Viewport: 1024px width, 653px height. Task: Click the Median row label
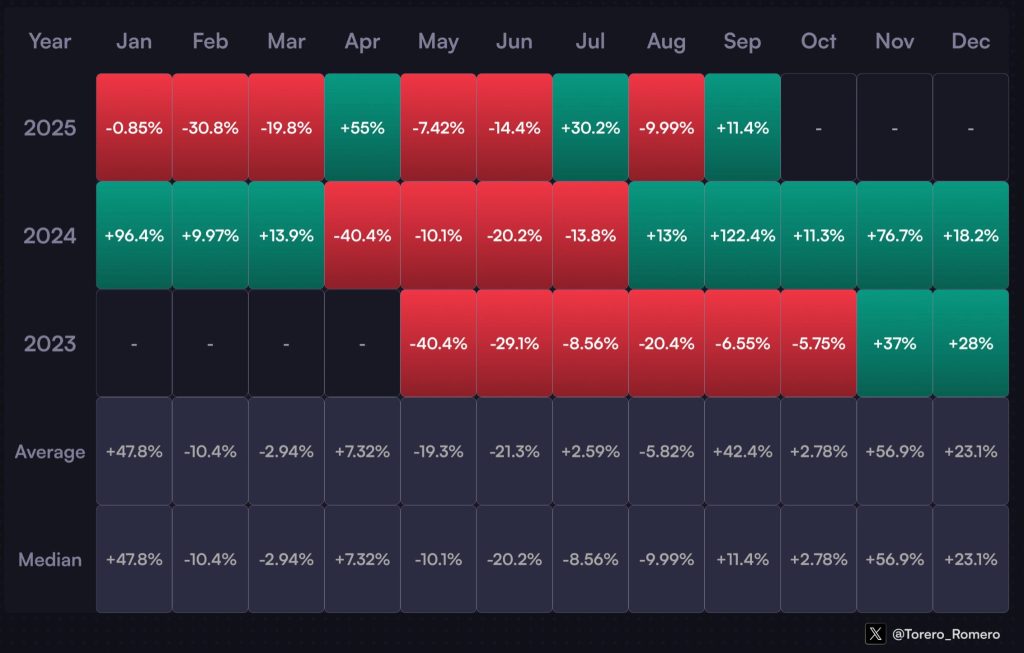pyautogui.click(x=50, y=560)
